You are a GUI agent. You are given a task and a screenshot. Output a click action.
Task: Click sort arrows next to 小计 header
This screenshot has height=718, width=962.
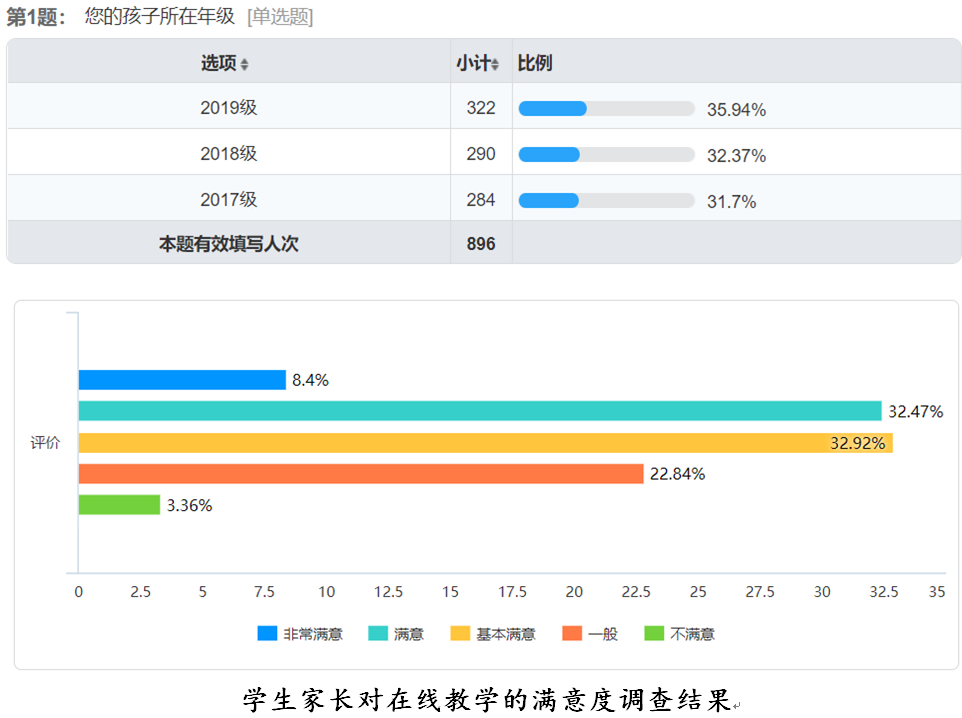[x=495, y=65]
